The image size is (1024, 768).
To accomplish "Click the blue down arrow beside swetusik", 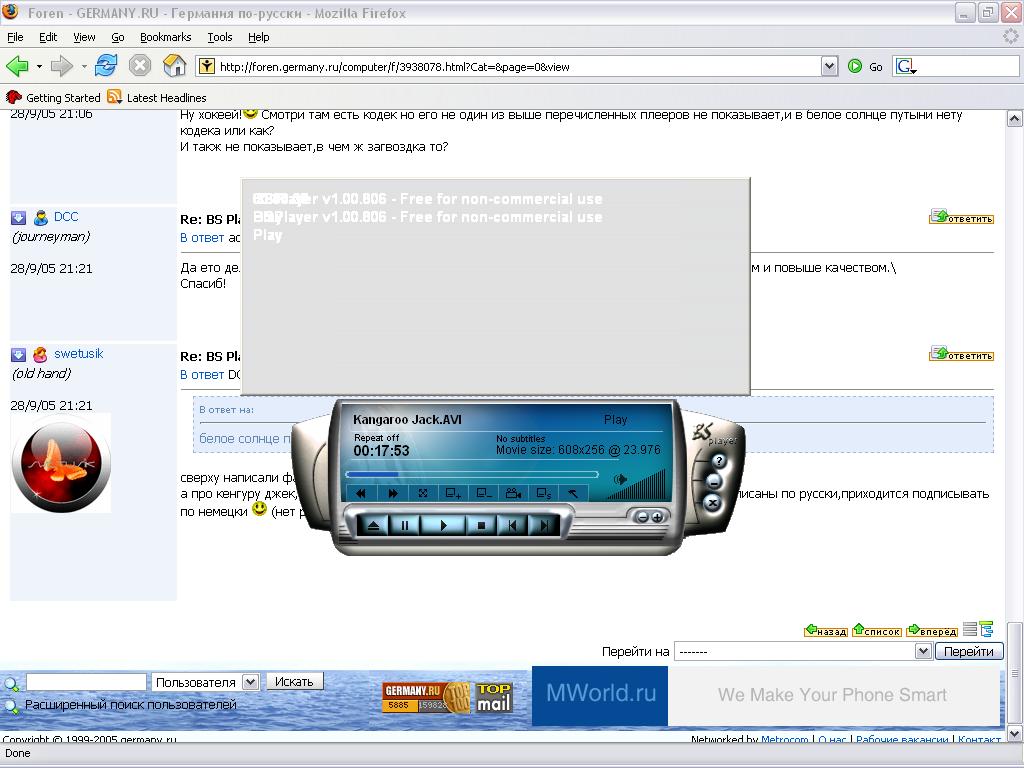I will click(18, 355).
